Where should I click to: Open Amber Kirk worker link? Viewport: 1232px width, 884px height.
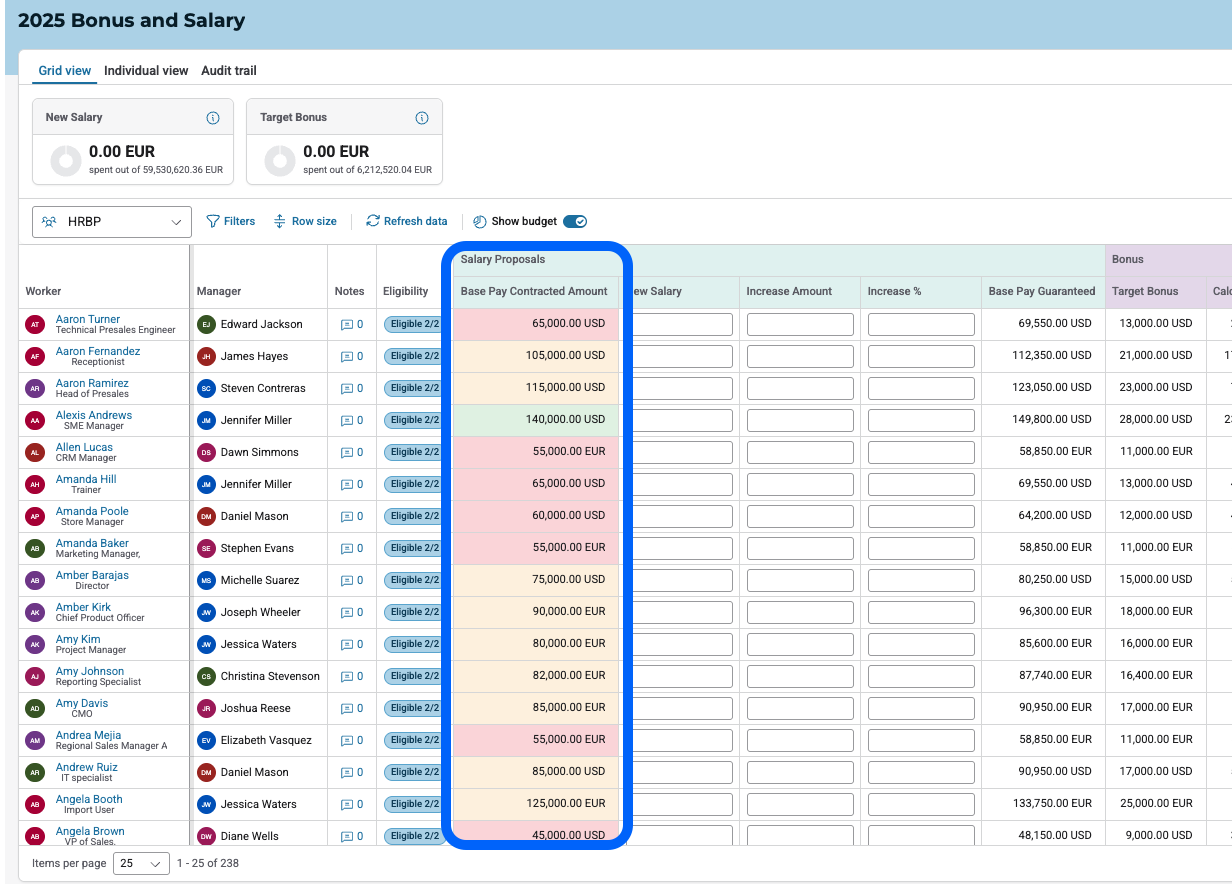tap(84, 607)
